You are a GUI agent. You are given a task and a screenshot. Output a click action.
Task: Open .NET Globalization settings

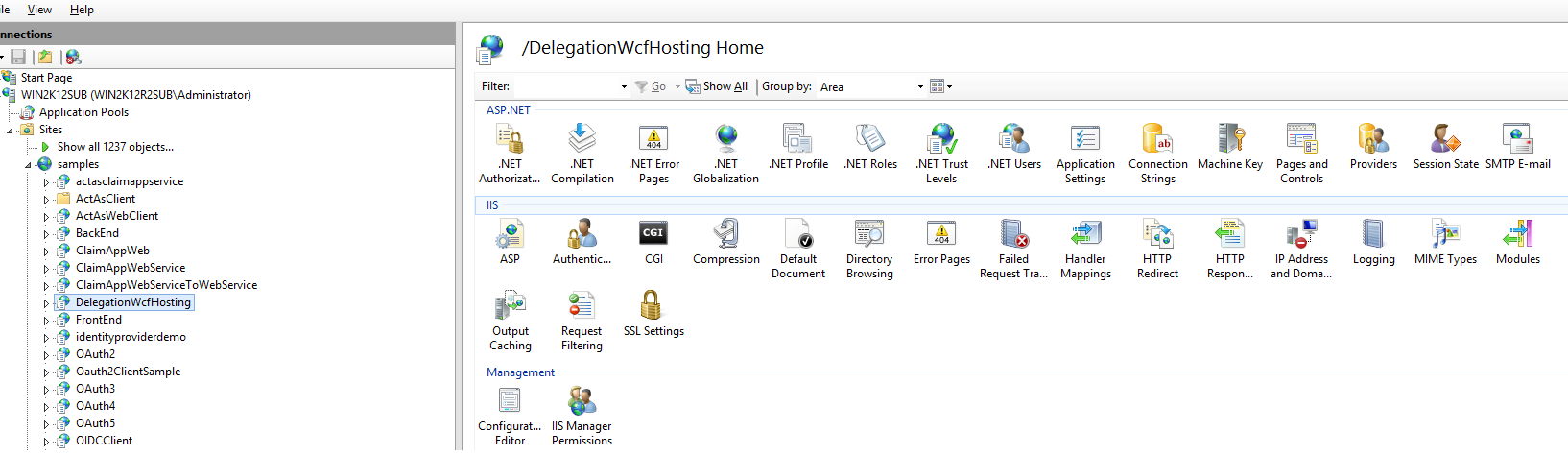coord(725,153)
